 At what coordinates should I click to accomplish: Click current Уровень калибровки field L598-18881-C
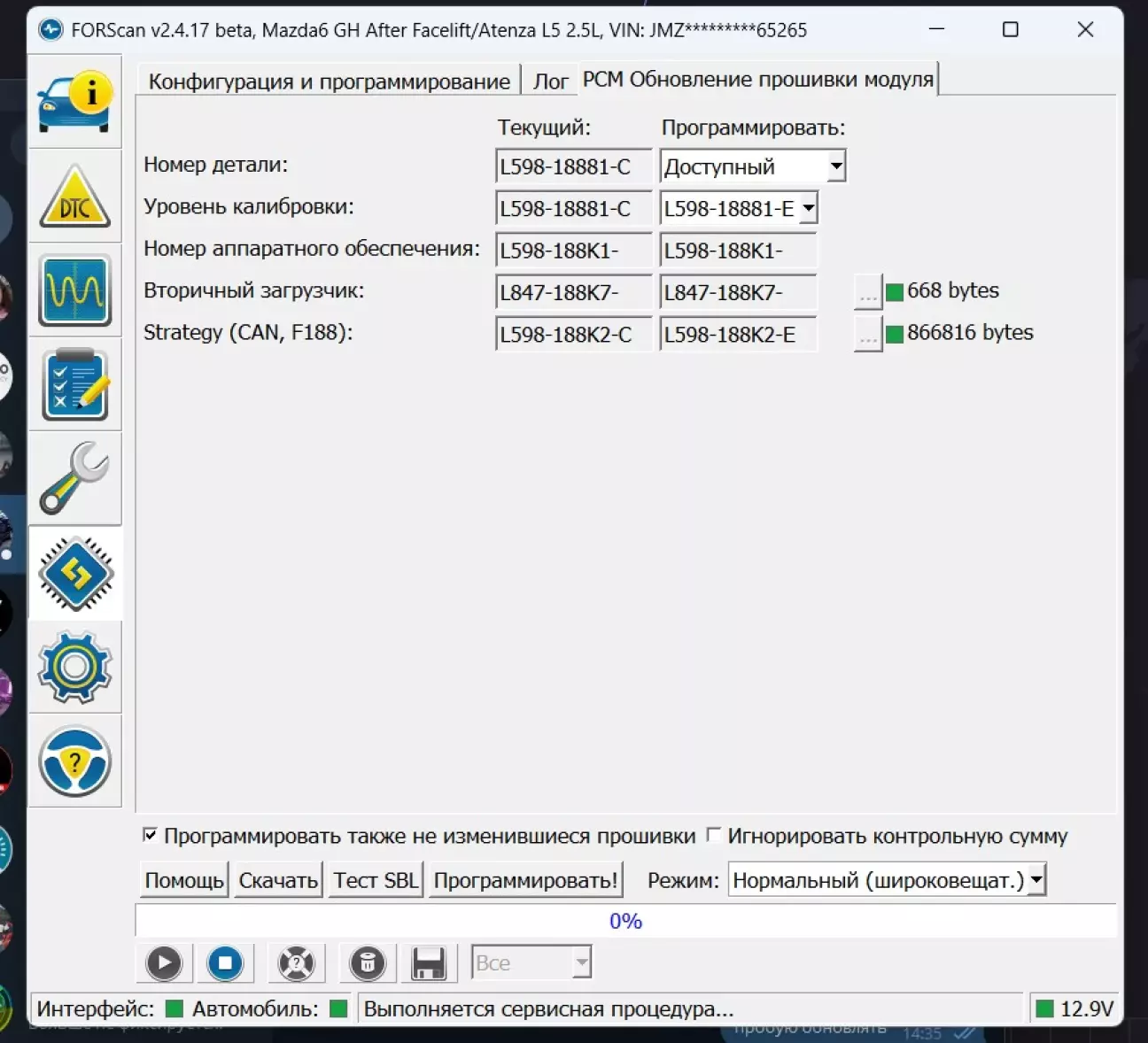point(574,209)
